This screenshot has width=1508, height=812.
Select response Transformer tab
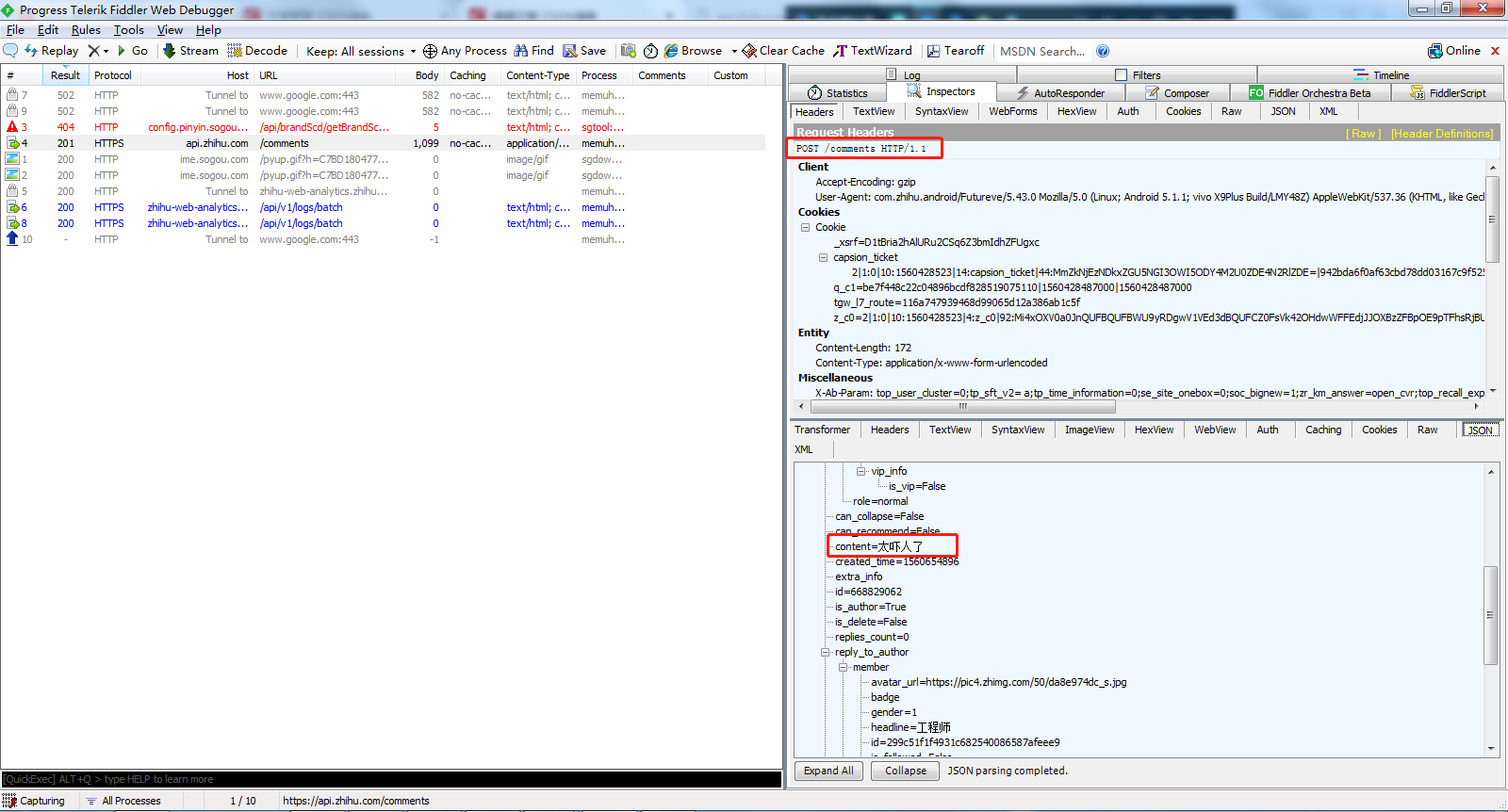click(x=822, y=430)
